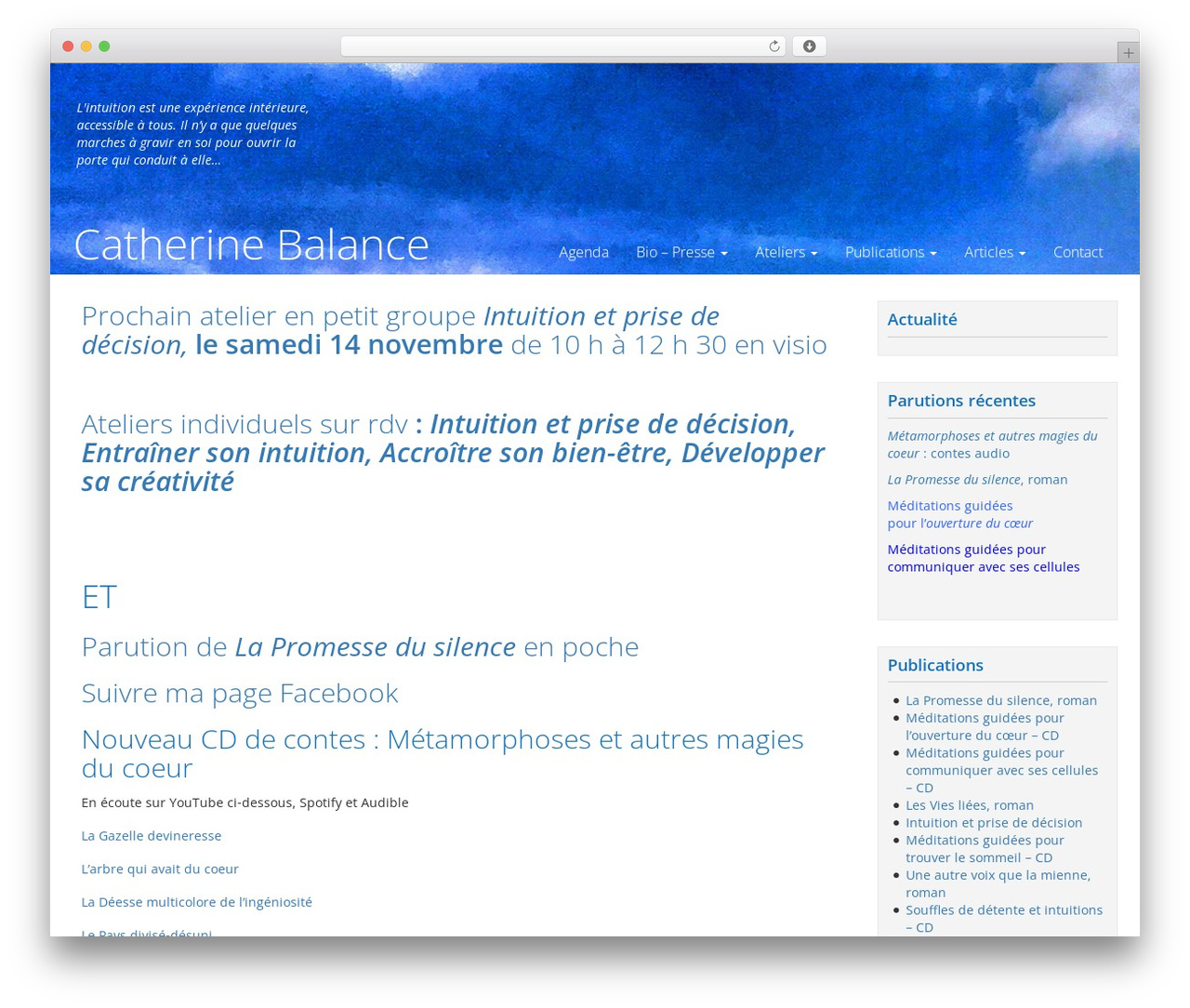Screen dimensions: 1190x1008
Task: Expand the Ateliers dropdown menu
Action: pos(786,252)
